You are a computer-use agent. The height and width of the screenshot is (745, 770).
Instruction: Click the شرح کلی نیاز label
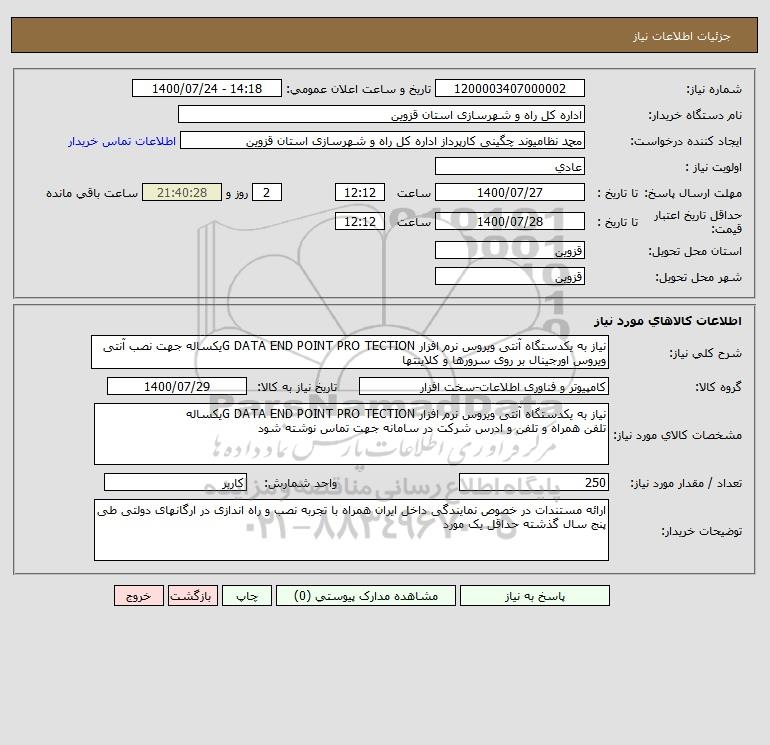coord(706,353)
